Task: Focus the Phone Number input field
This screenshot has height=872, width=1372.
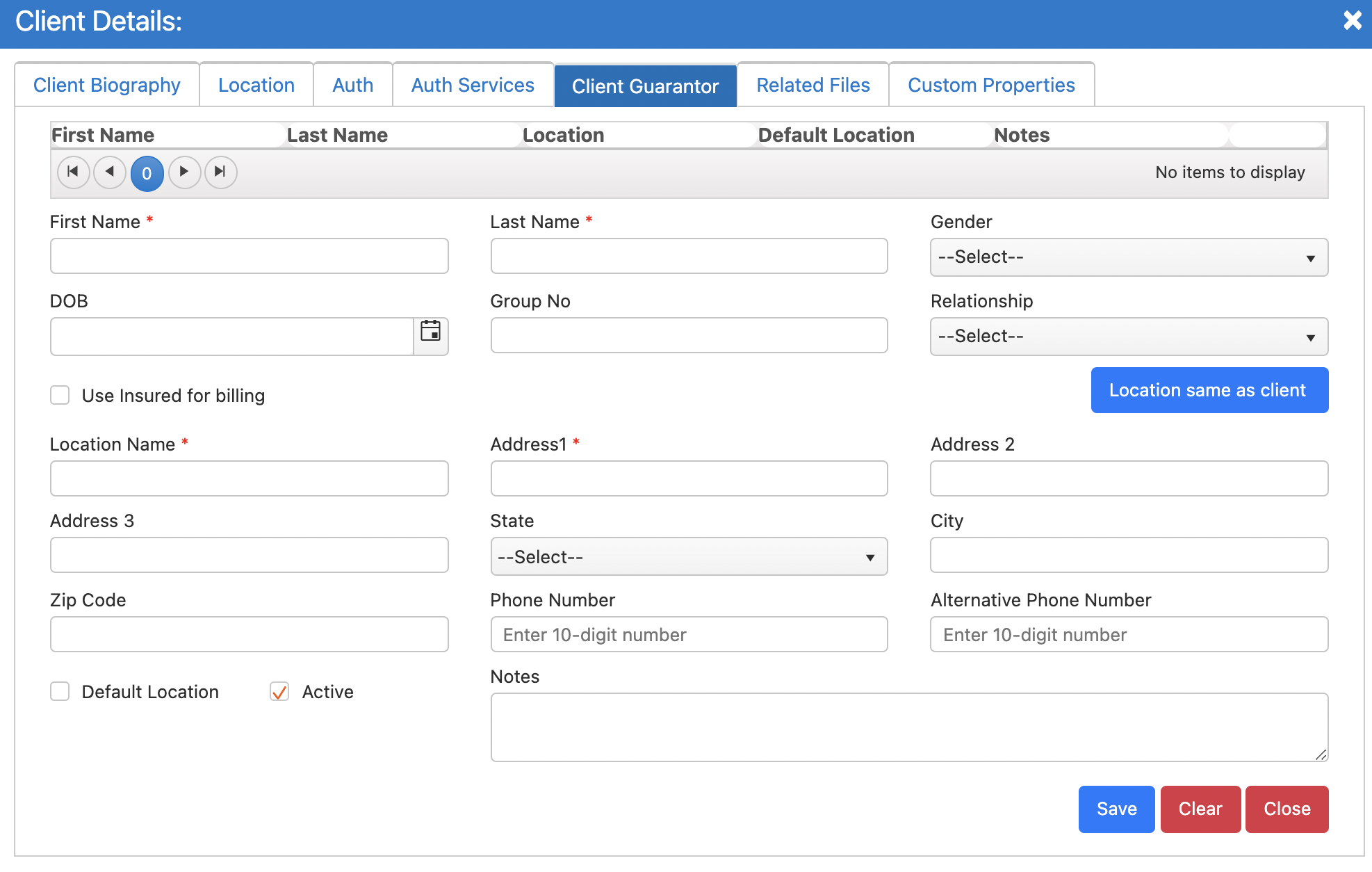Action: click(x=688, y=635)
